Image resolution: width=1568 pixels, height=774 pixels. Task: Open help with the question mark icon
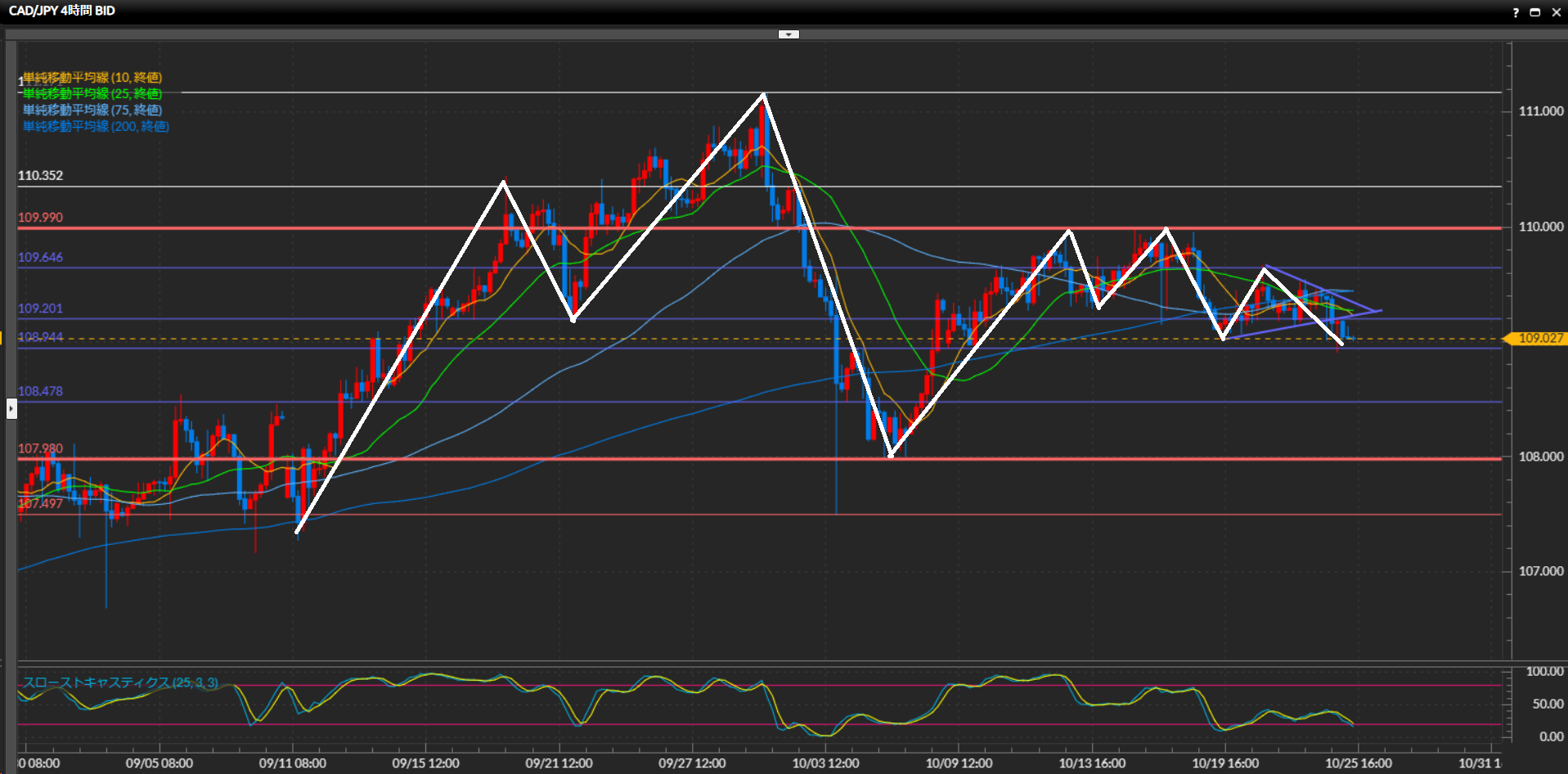(1515, 12)
